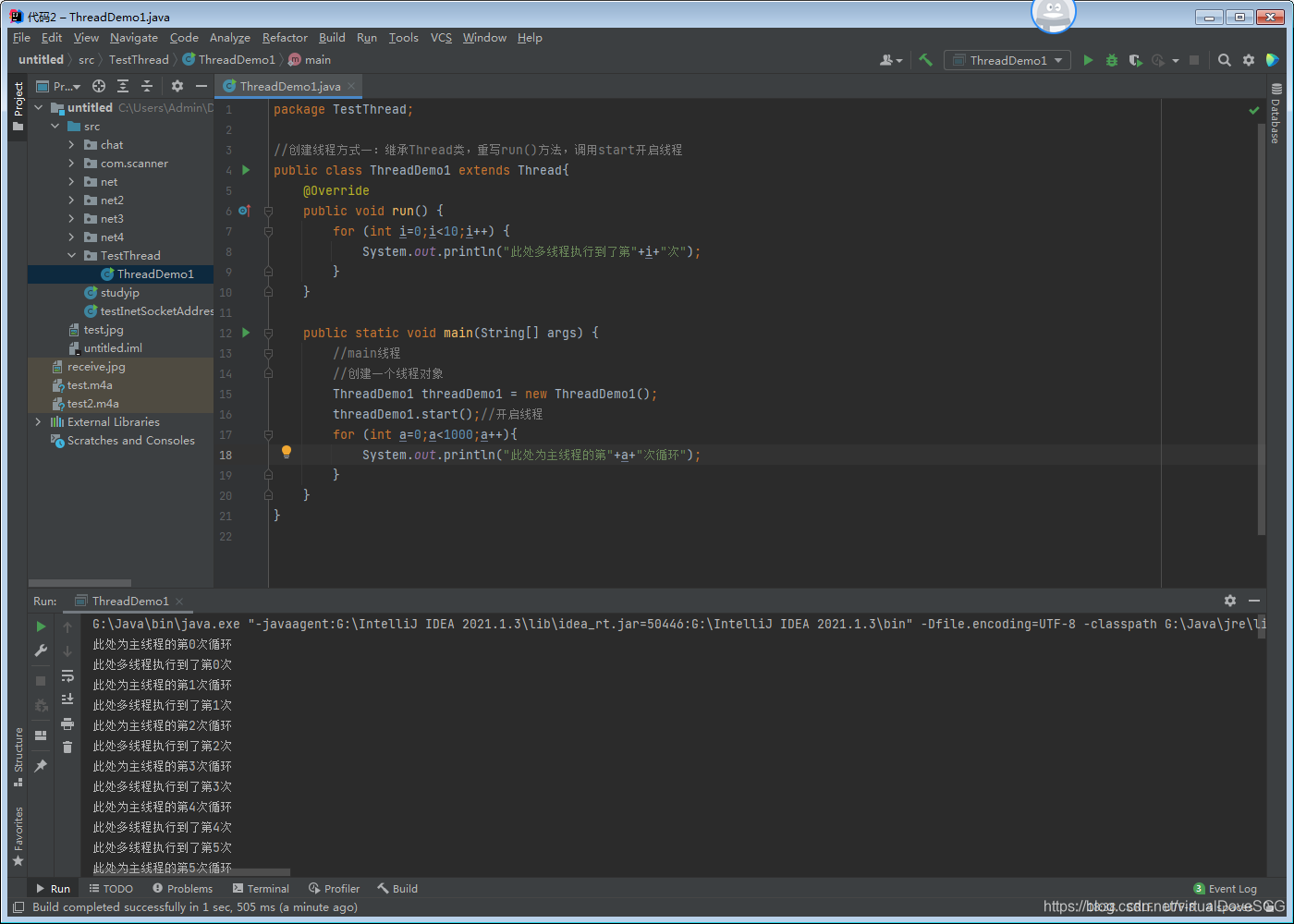Toggle the Favorites tool window stripe
Viewport: 1294px width, 924px height.
coord(18,836)
